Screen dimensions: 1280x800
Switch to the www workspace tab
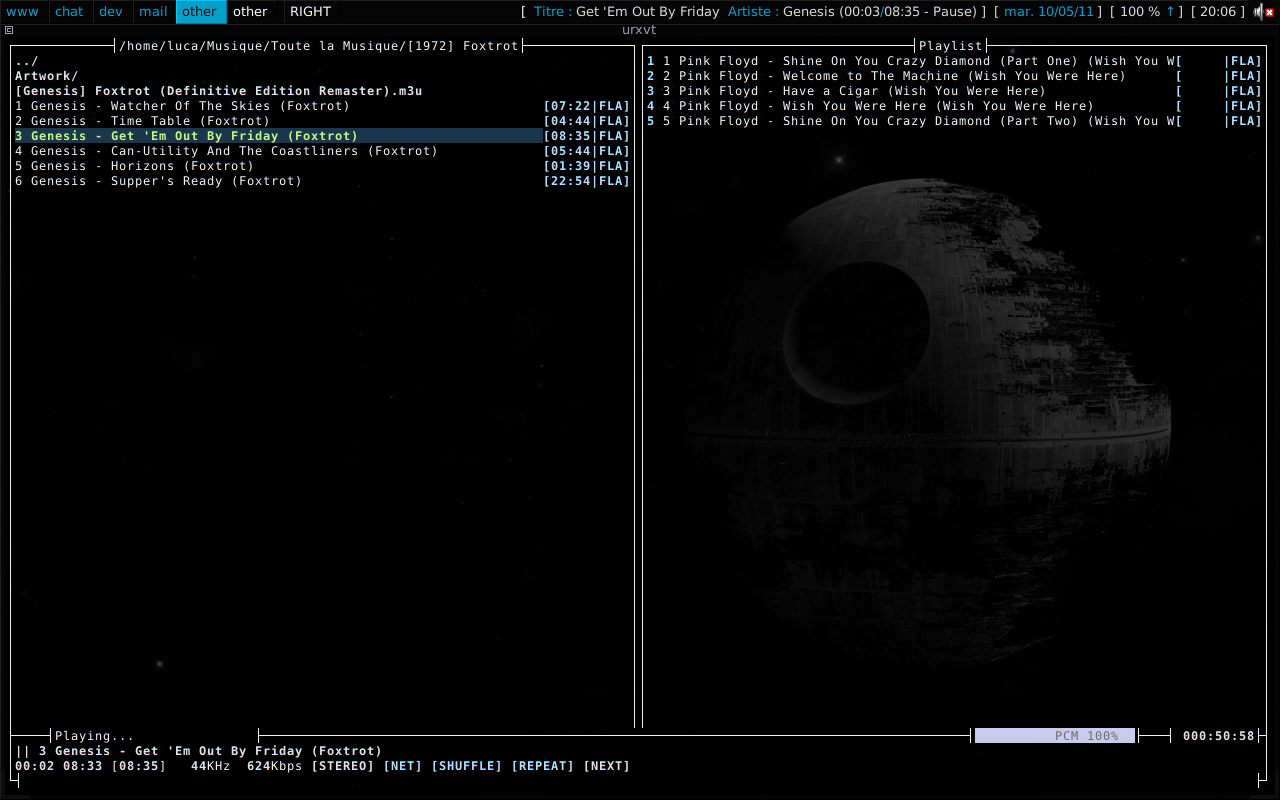coord(23,12)
